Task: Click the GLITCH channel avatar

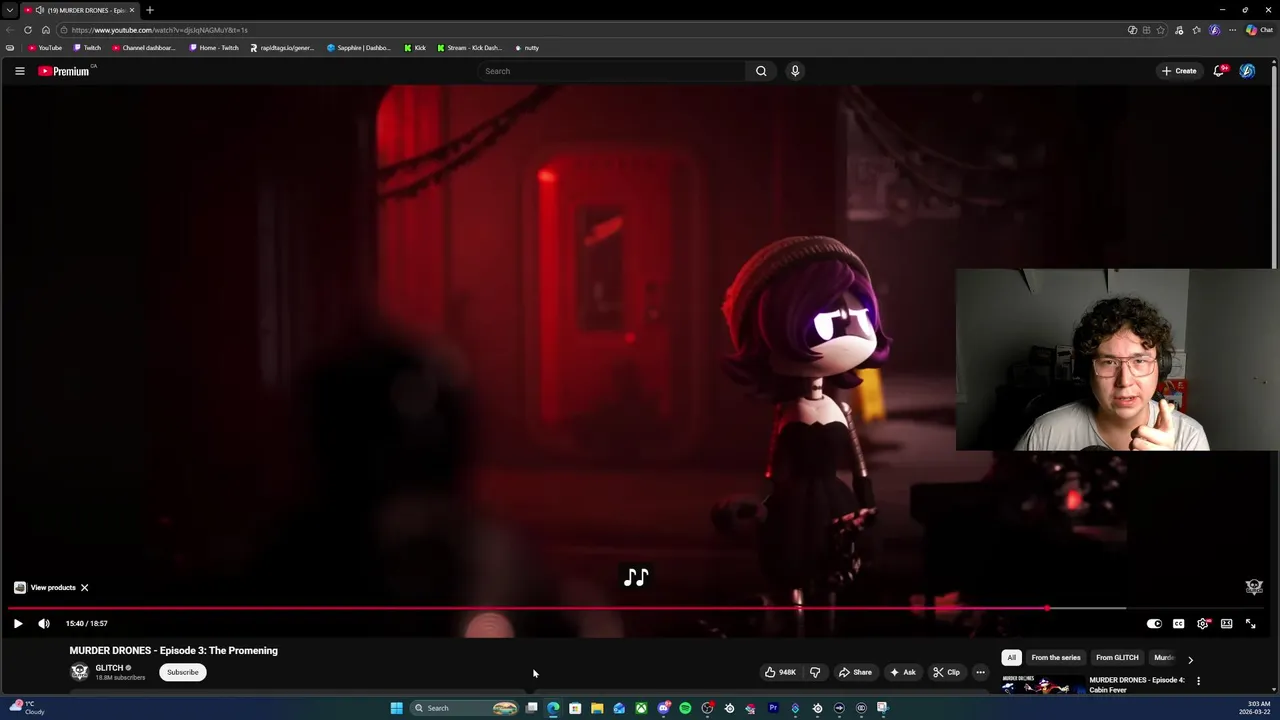Action: coord(79,672)
